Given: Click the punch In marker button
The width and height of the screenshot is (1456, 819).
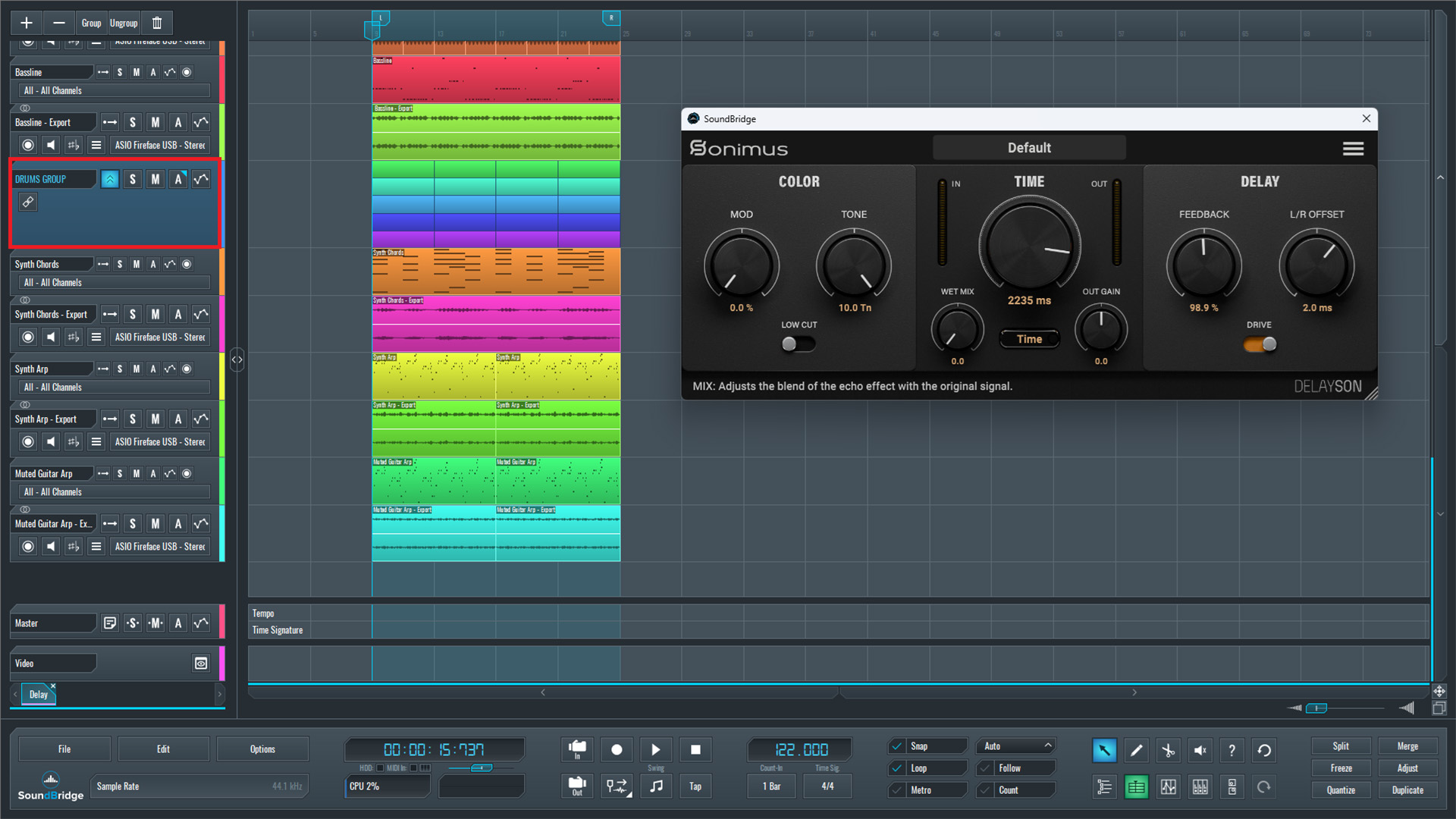Looking at the screenshot, I should (577, 749).
